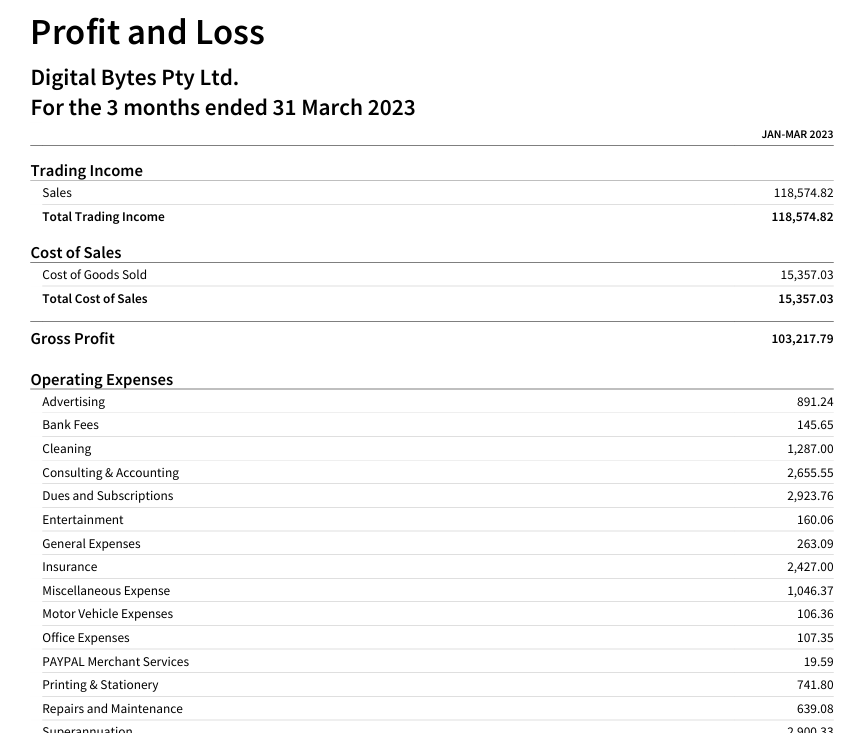Open the Repairs and Maintenance row
Viewport: 865px width, 733px height.
point(112,709)
